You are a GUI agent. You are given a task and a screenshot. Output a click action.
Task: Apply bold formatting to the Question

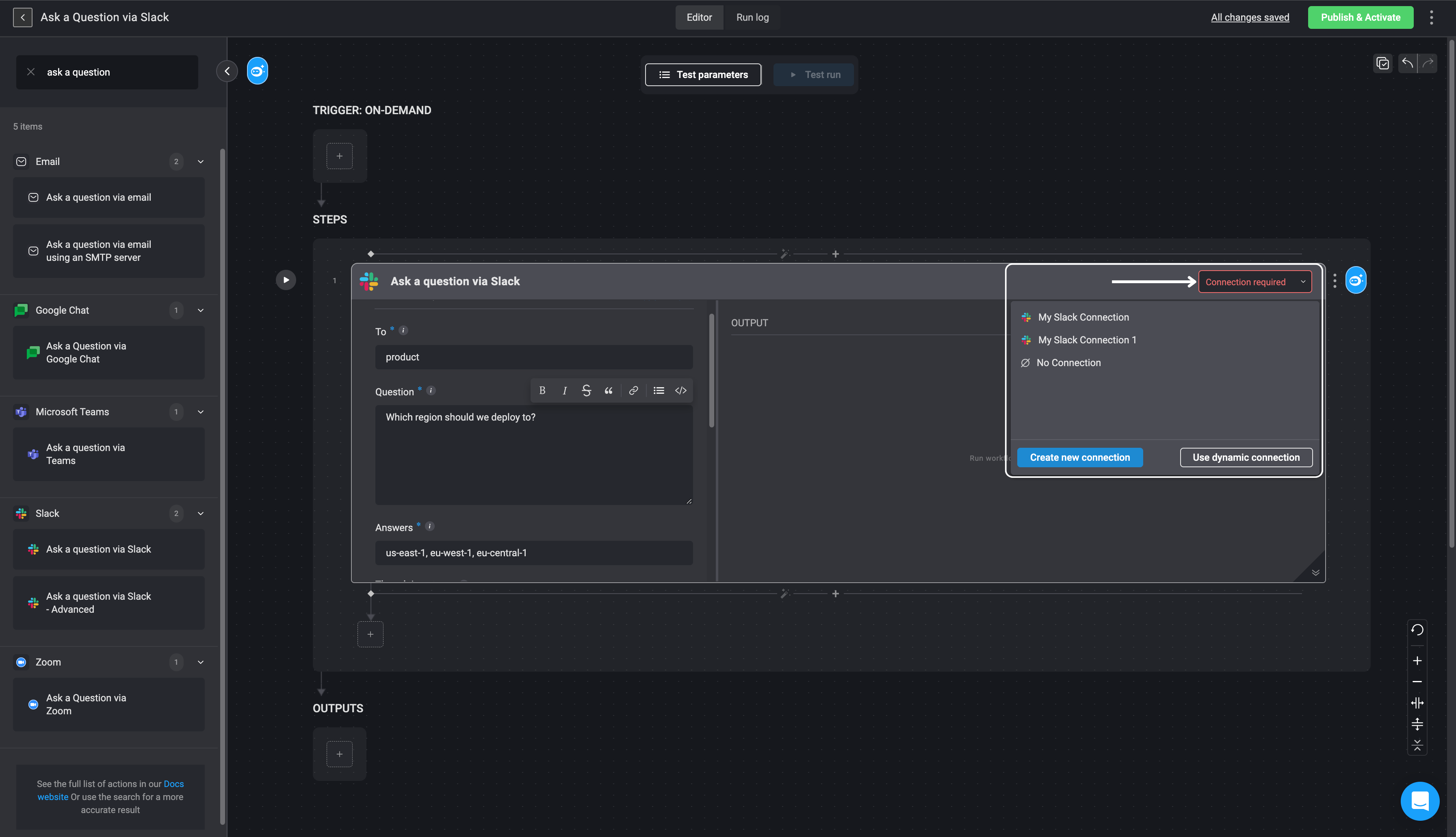[542, 390]
